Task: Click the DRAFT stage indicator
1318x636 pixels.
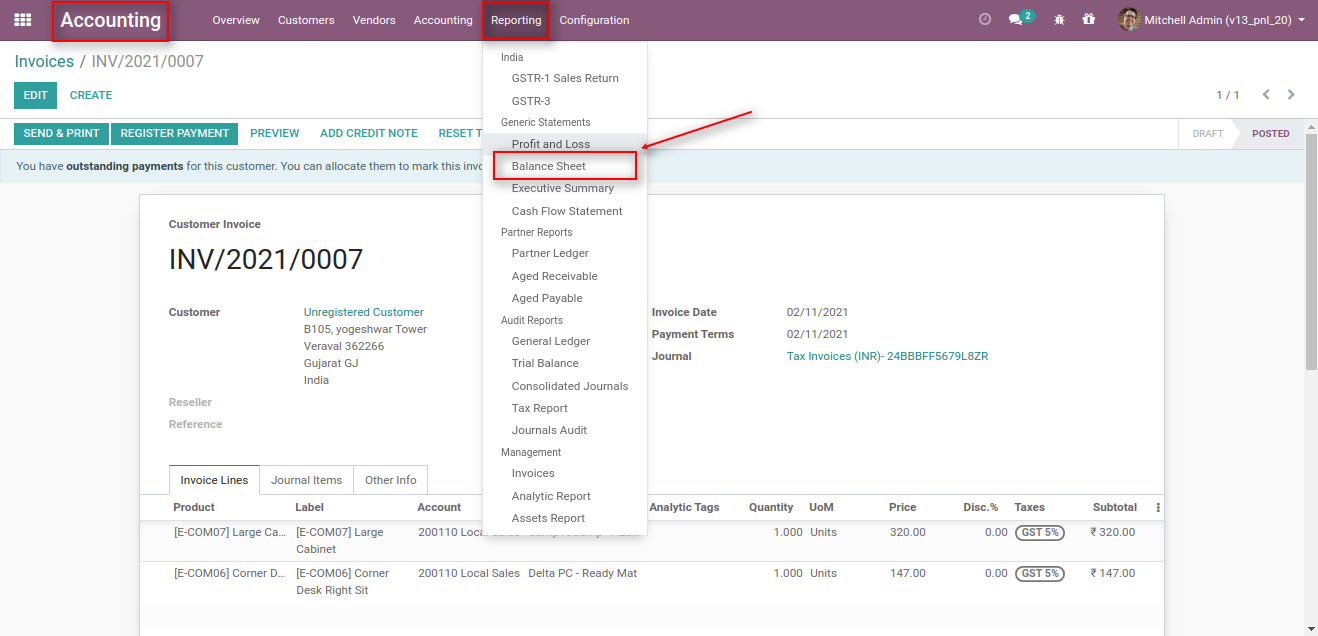Action: click(x=1207, y=133)
